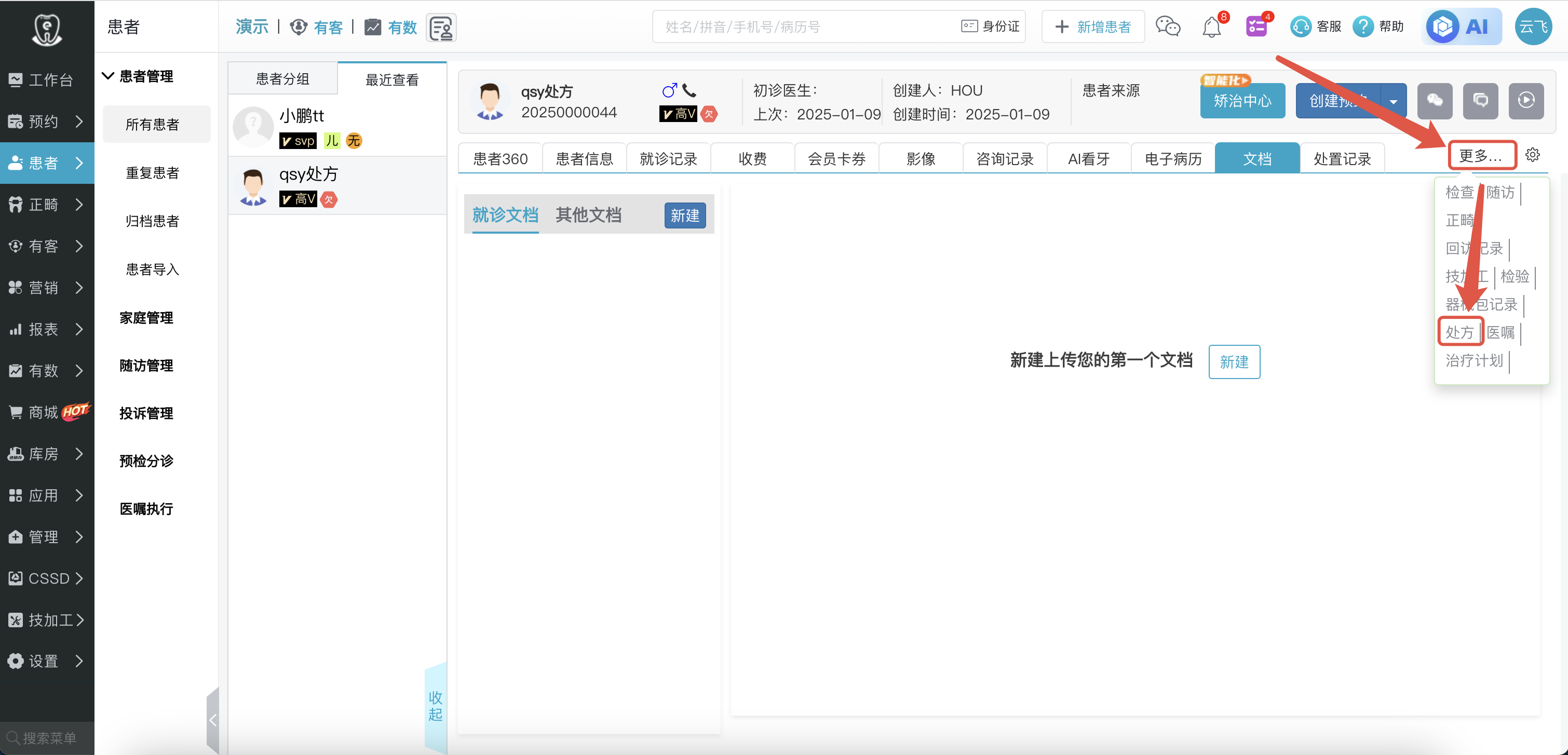Click the gray WeChat icon in patient header
The width and height of the screenshot is (1568, 755).
tap(1435, 100)
